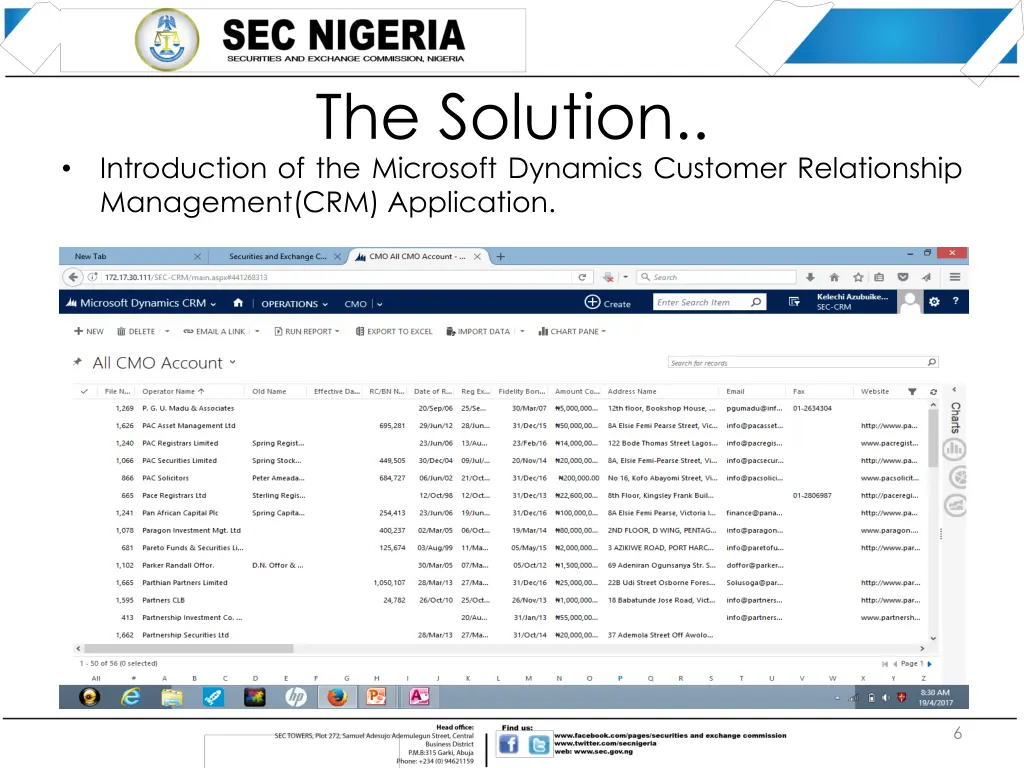
Task: Open Access from the taskbar
Action: click(419, 697)
